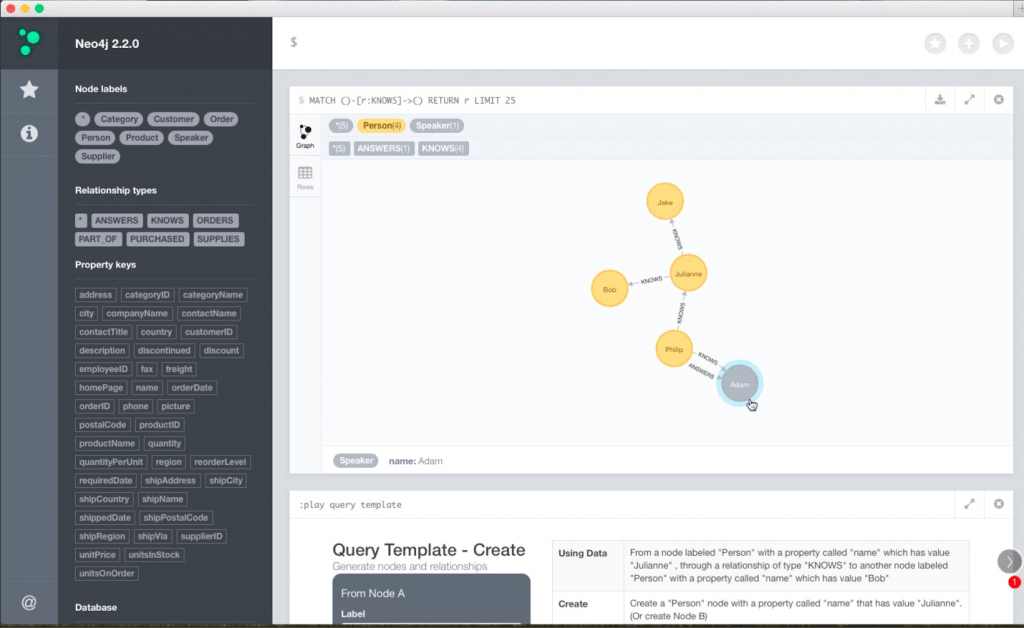Click the Speaker(1) label in result
This screenshot has height=628, width=1024.
coord(437,125)
